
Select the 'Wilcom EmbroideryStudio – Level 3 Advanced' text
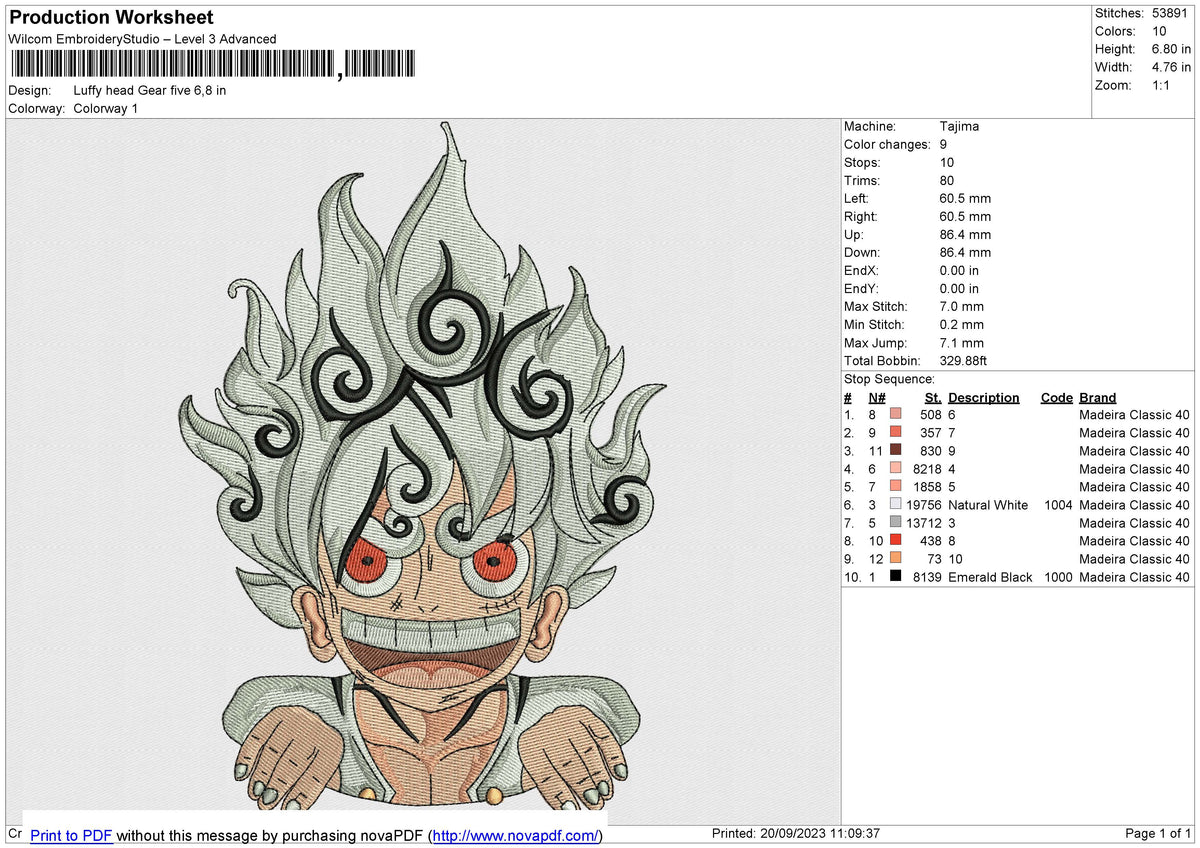point(142,39)
